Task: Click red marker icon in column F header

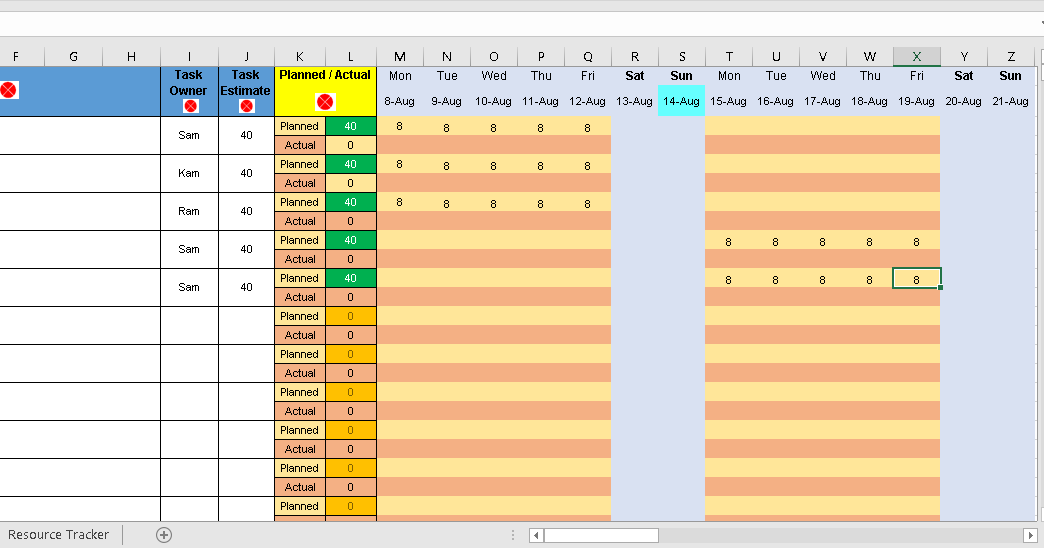Action: tap(8, 89)
